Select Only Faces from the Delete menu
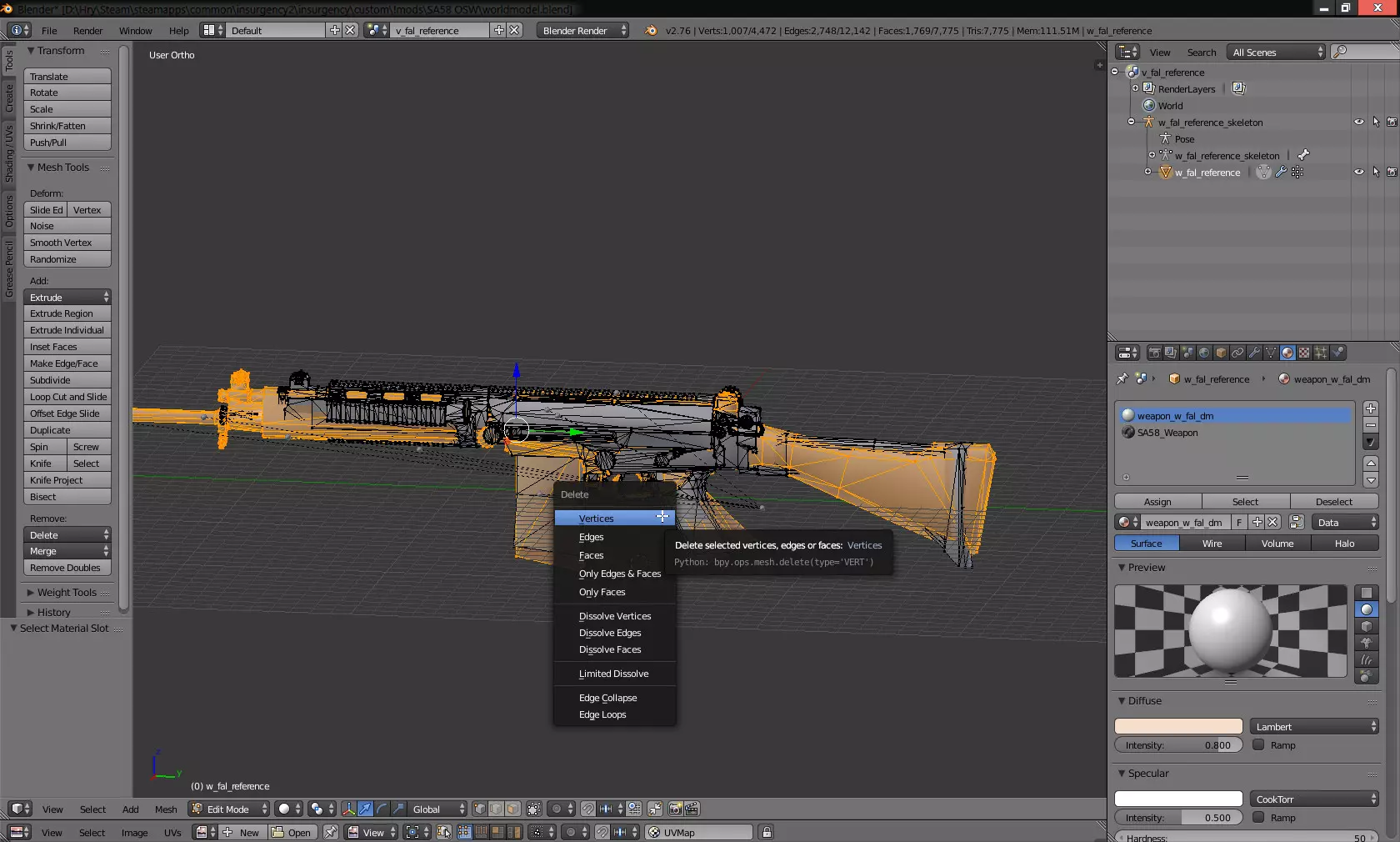Screen dimensions: 1400x842 602,592
